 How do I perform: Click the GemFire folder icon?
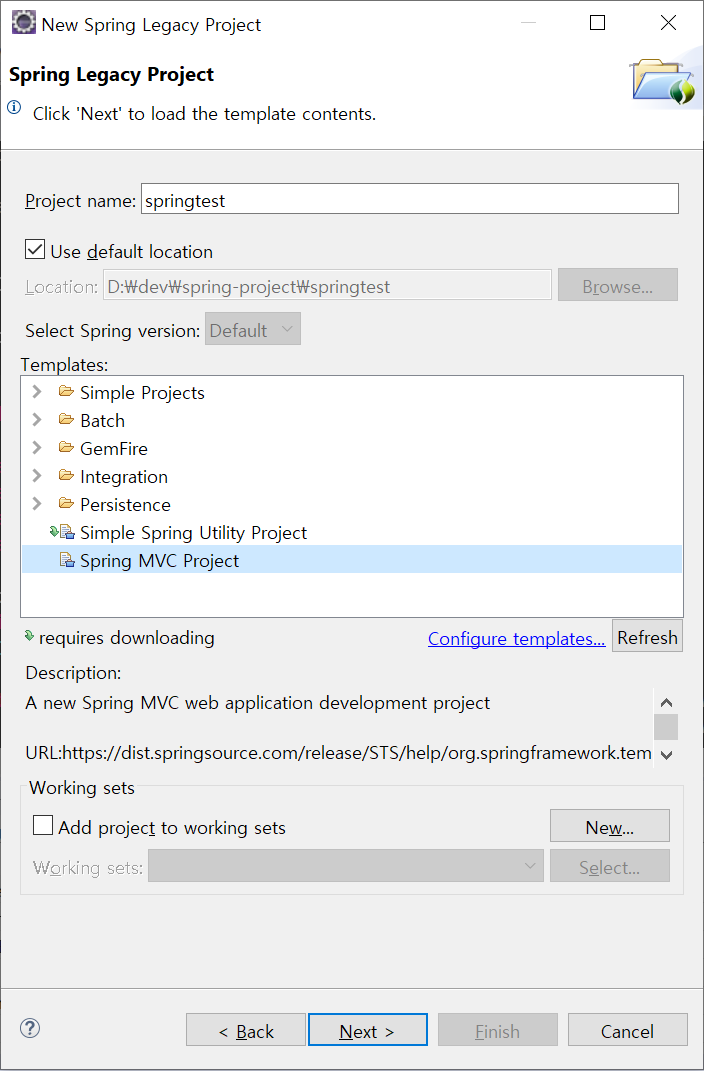66,447
